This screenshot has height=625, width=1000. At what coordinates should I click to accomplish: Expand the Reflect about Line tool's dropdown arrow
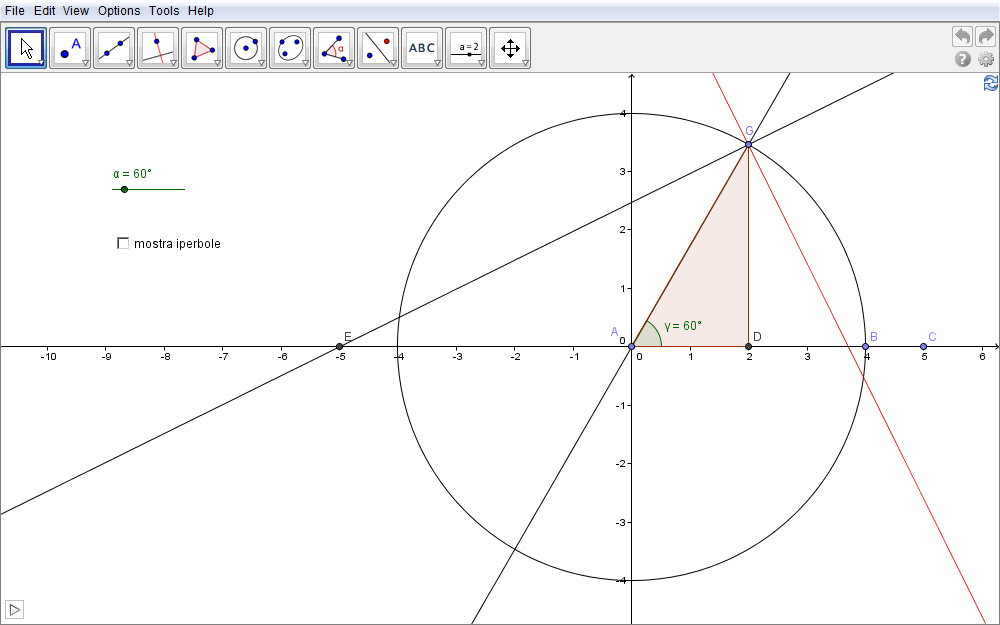[x=393, y=63]
